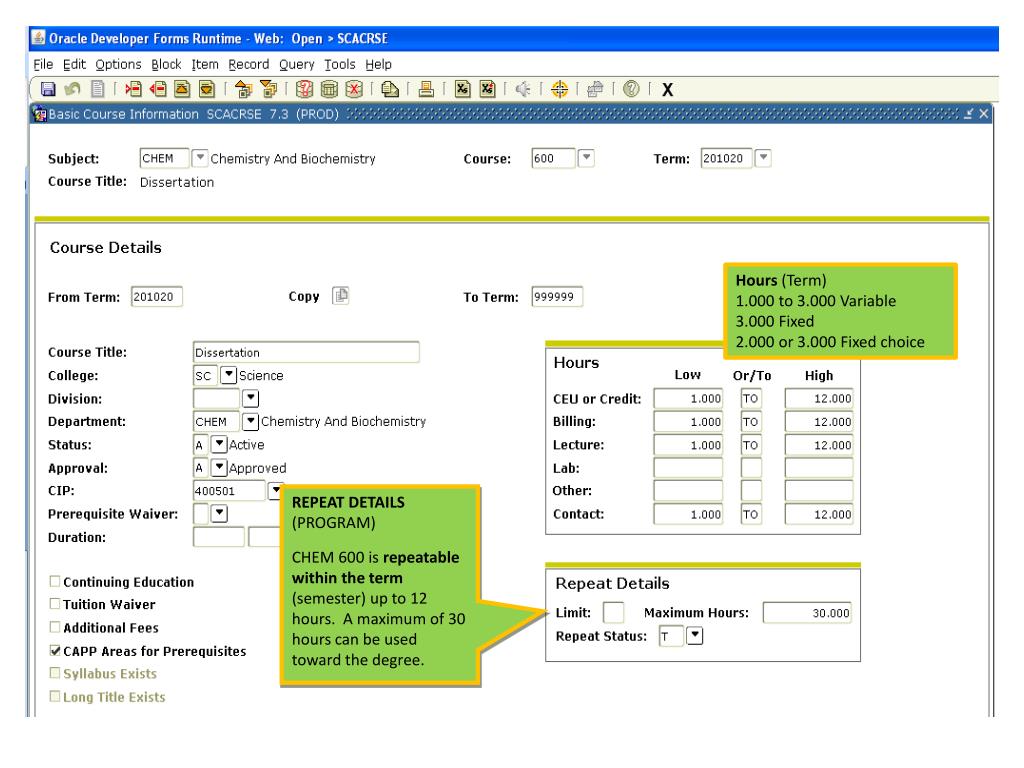The image size is (1024, 768).
Task: Open the Record menu
Action: (249, 64)
